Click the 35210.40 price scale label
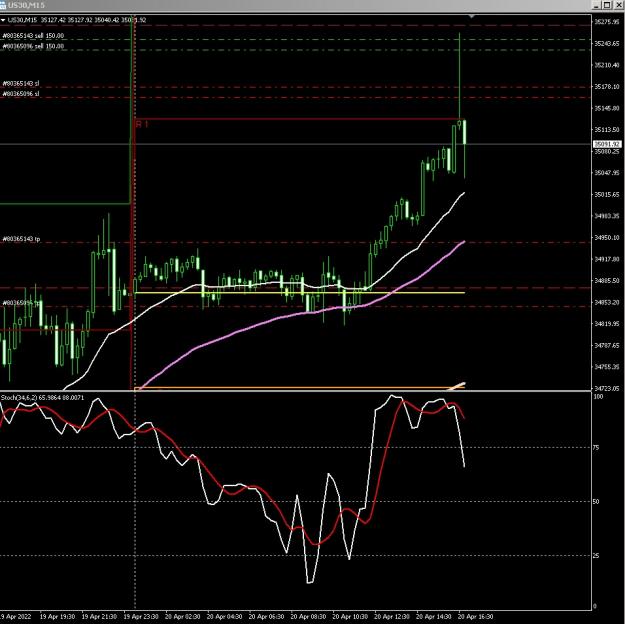Screen dimensions: 625x624 607,65
